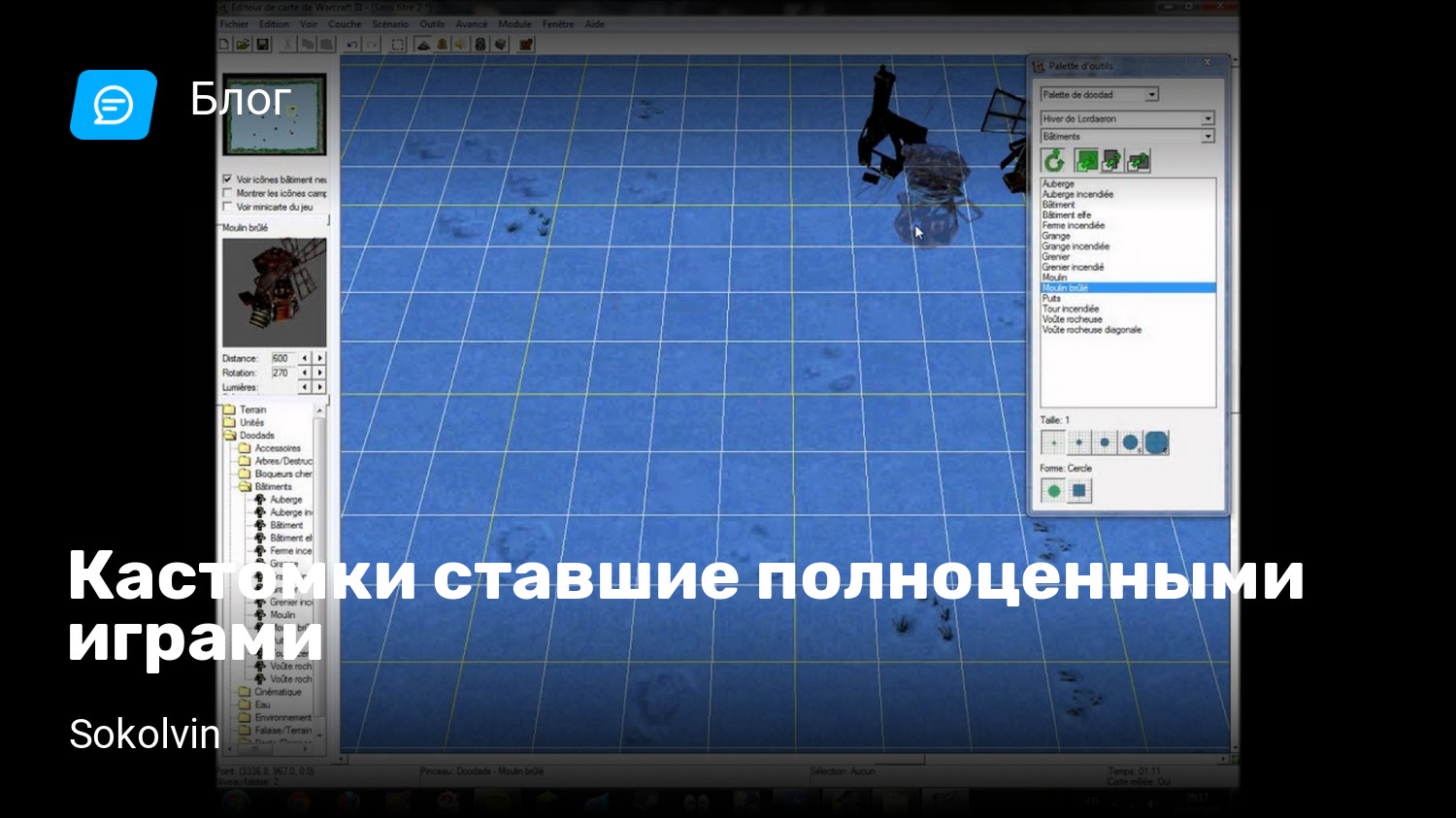Enable 'Montrer les icônes camp' checkbox
This screenshot has height=818, width=1456.
coord(227,193)
